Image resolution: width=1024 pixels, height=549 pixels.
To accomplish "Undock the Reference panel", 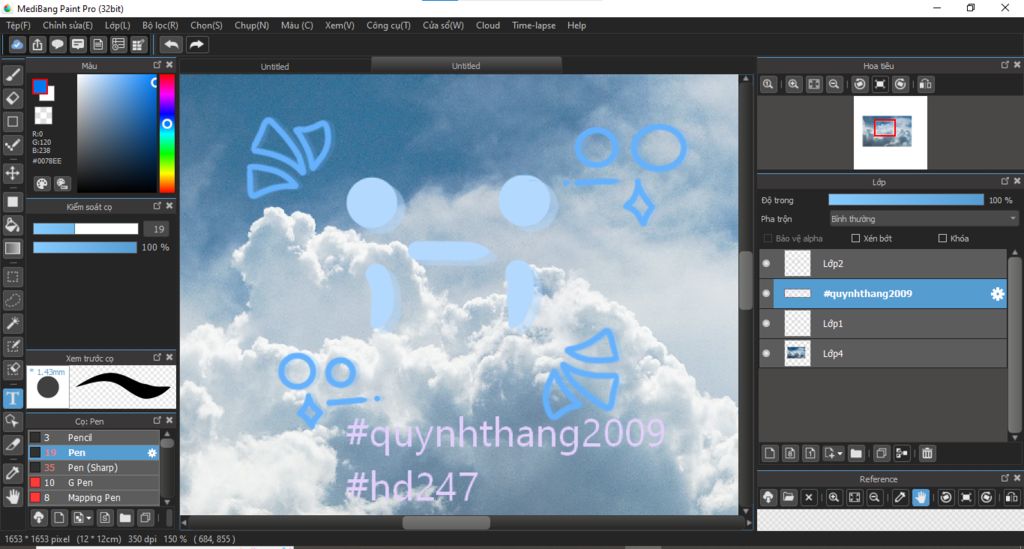I will point(1004,478).
